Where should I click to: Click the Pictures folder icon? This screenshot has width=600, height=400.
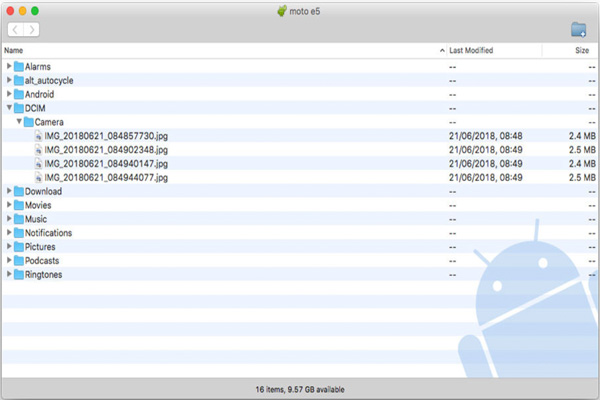(19, 247)
